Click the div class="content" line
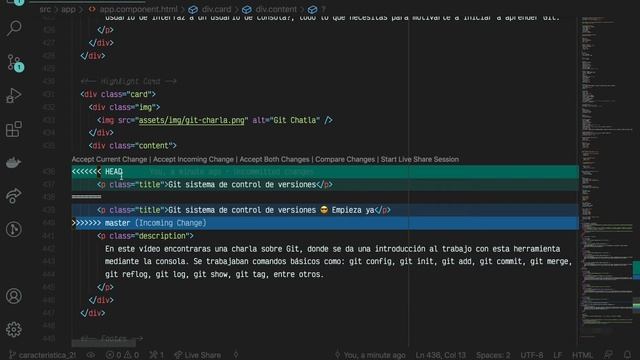Screen dimensions: 640x360 point(133,146)
